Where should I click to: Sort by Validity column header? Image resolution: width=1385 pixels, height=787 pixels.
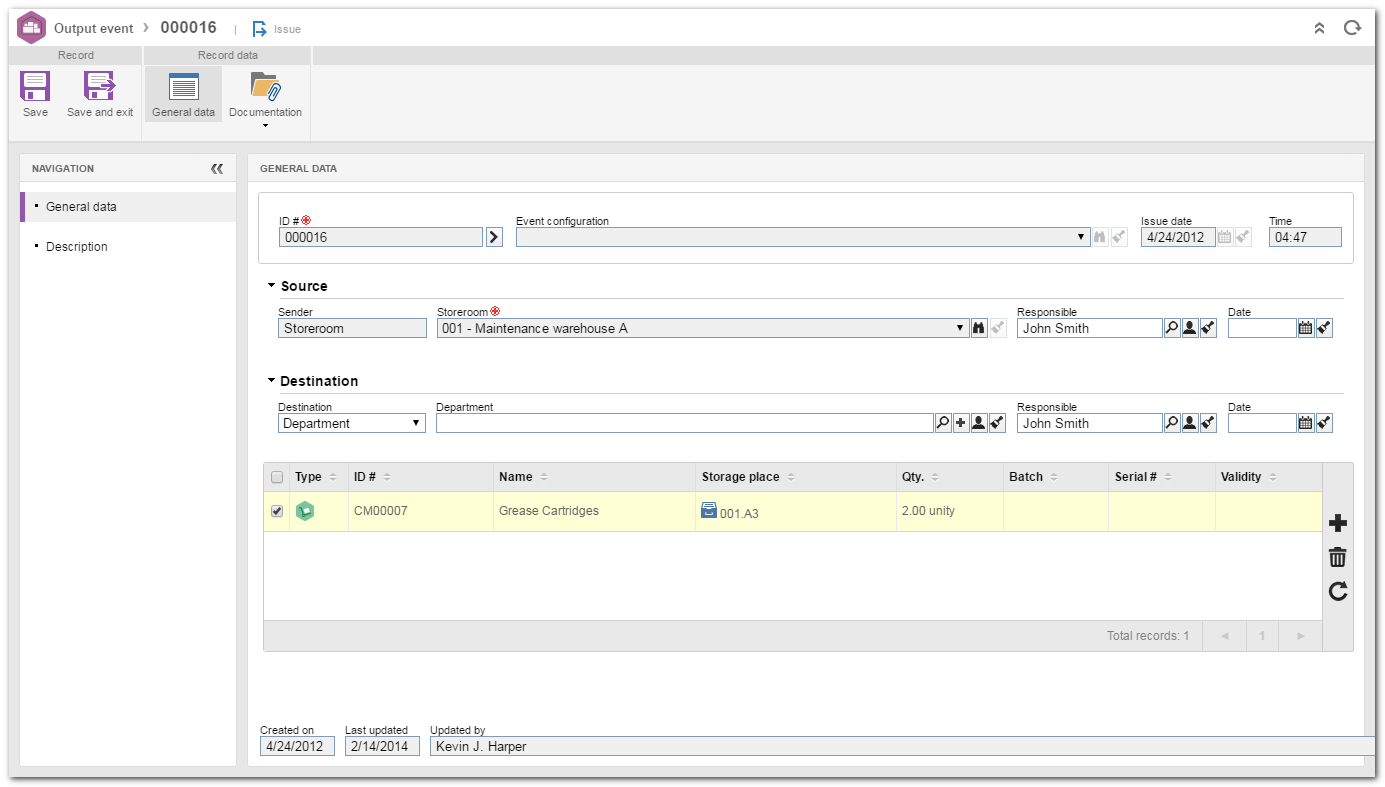[x=1268, y=477]
